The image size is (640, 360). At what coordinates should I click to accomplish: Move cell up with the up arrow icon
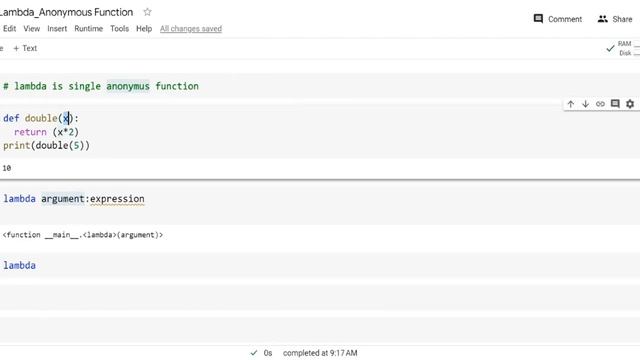[571, 104]
